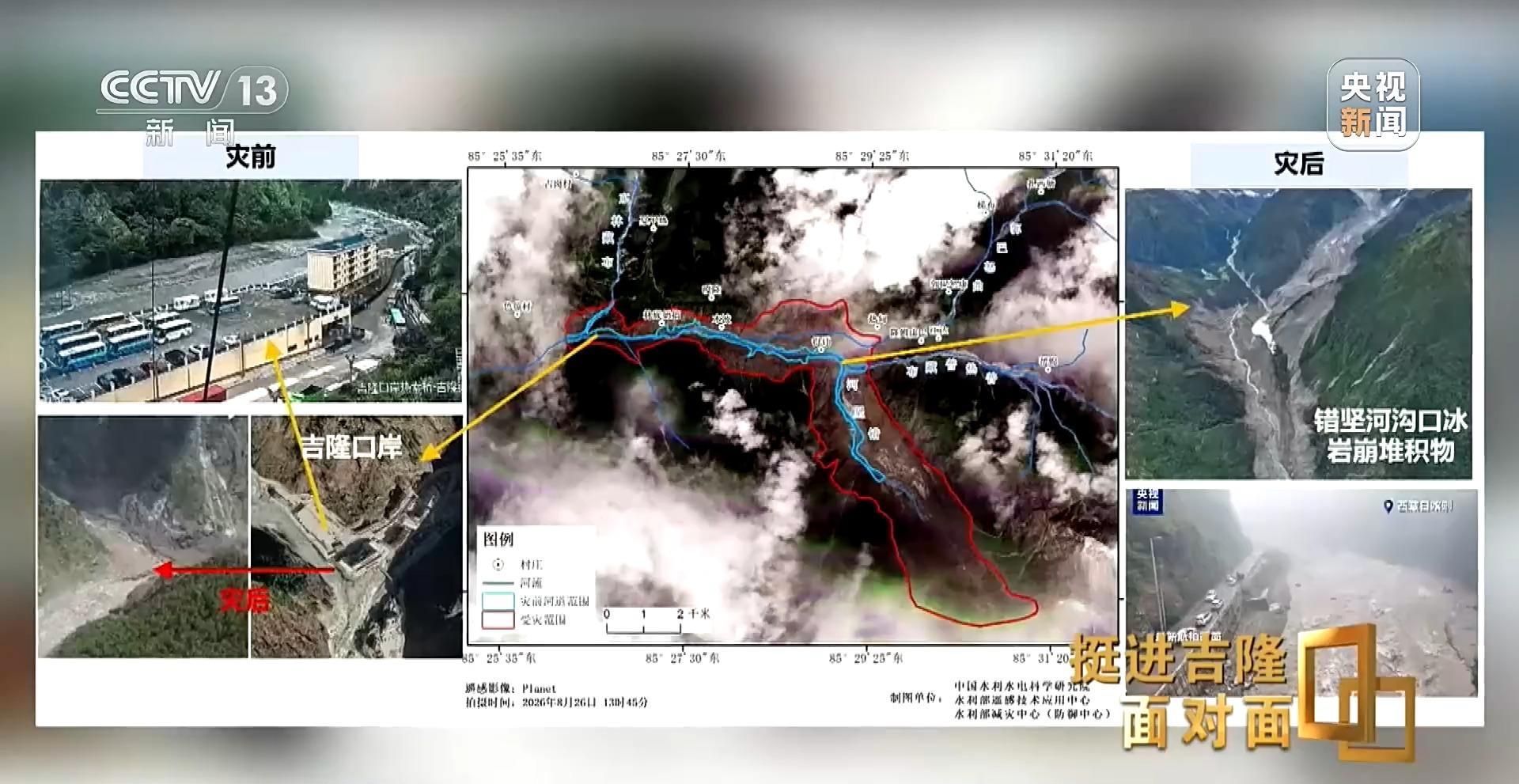1519x784 pixels.
Task: Click the 央视新闻 badge in the top-right corner
Action: (x=1373, y=104)
